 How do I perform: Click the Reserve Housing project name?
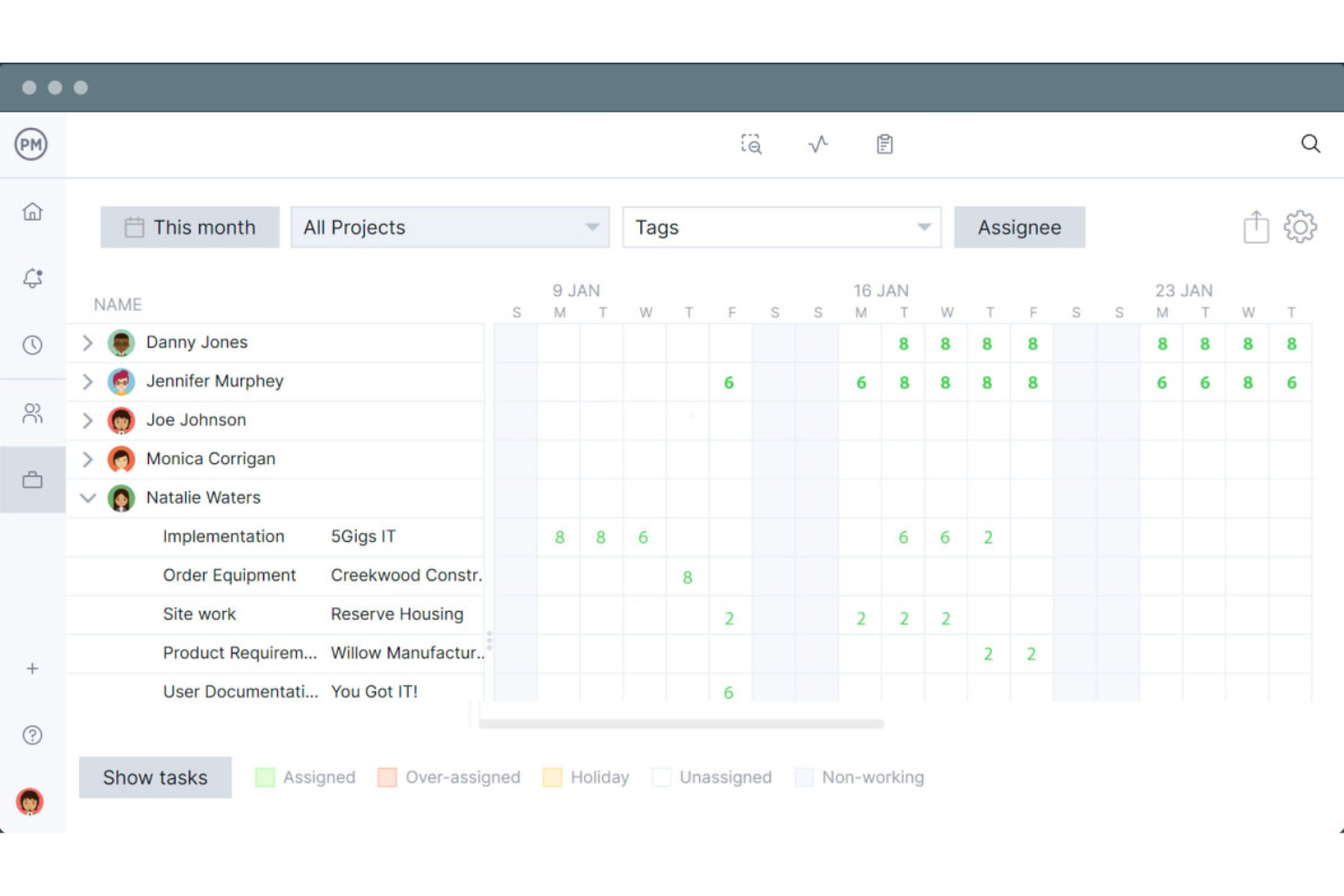[397, 614]
